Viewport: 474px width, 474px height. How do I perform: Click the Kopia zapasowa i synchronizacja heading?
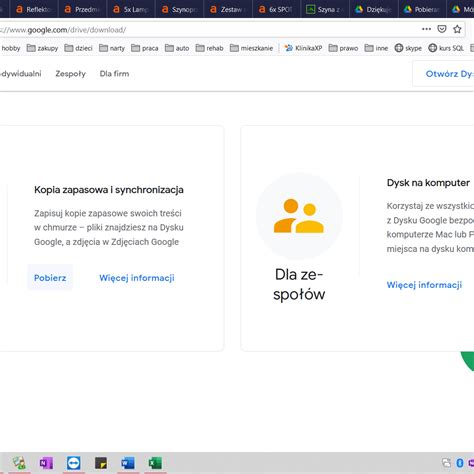pos(109,190)
